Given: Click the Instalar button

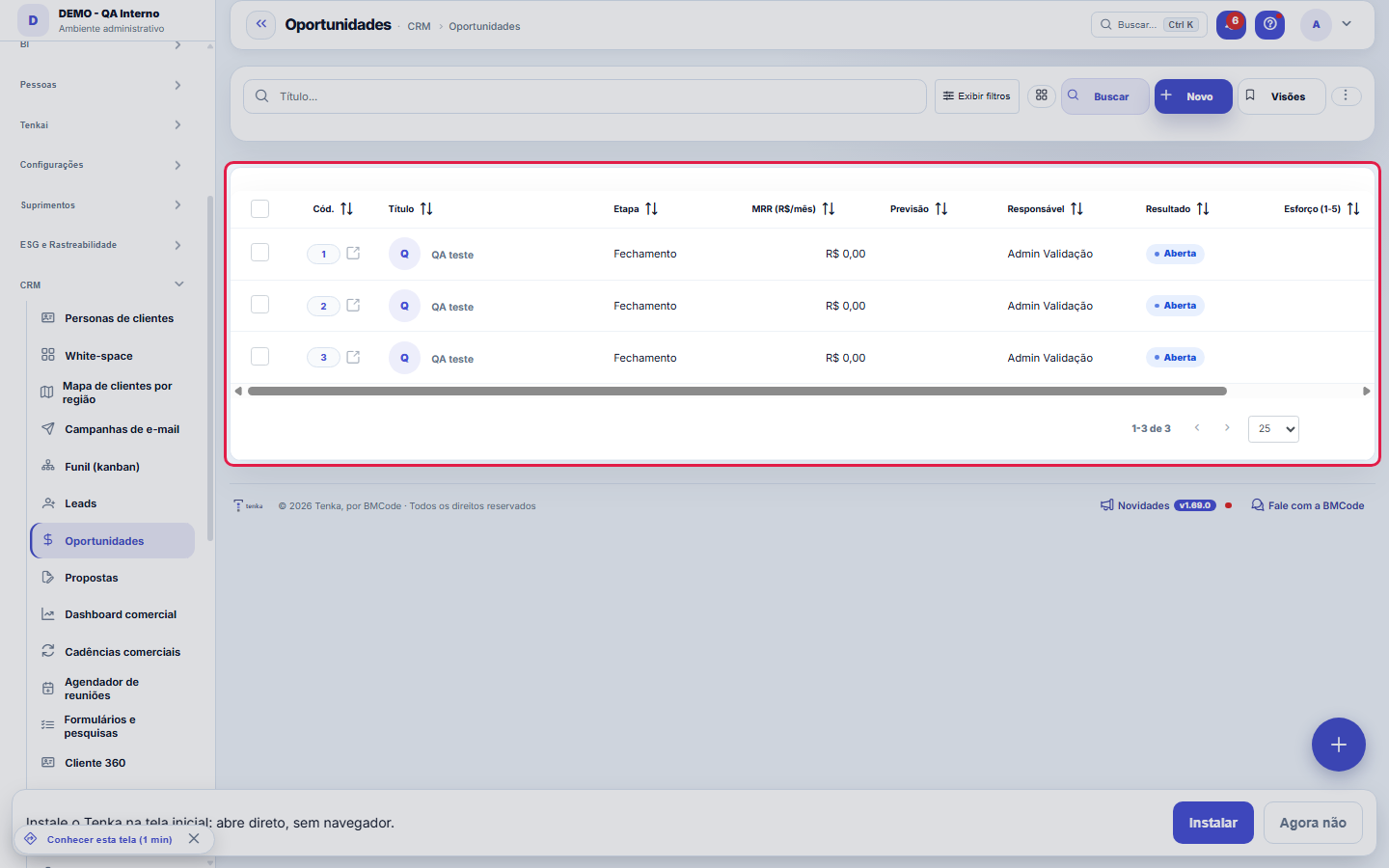Looking at the screenshot, I should point(1213,823).
